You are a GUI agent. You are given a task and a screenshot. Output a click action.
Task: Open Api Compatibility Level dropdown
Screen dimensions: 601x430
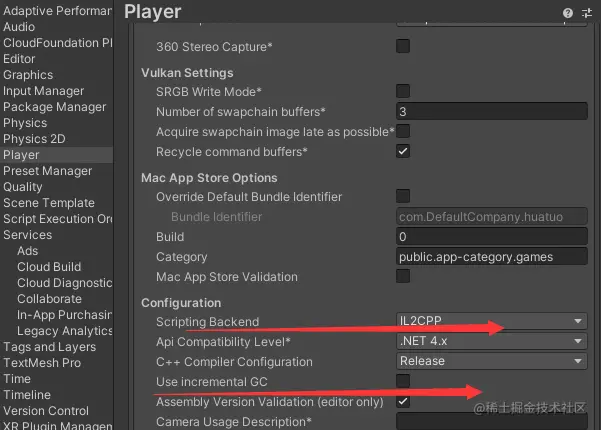[x=491, y=341]
